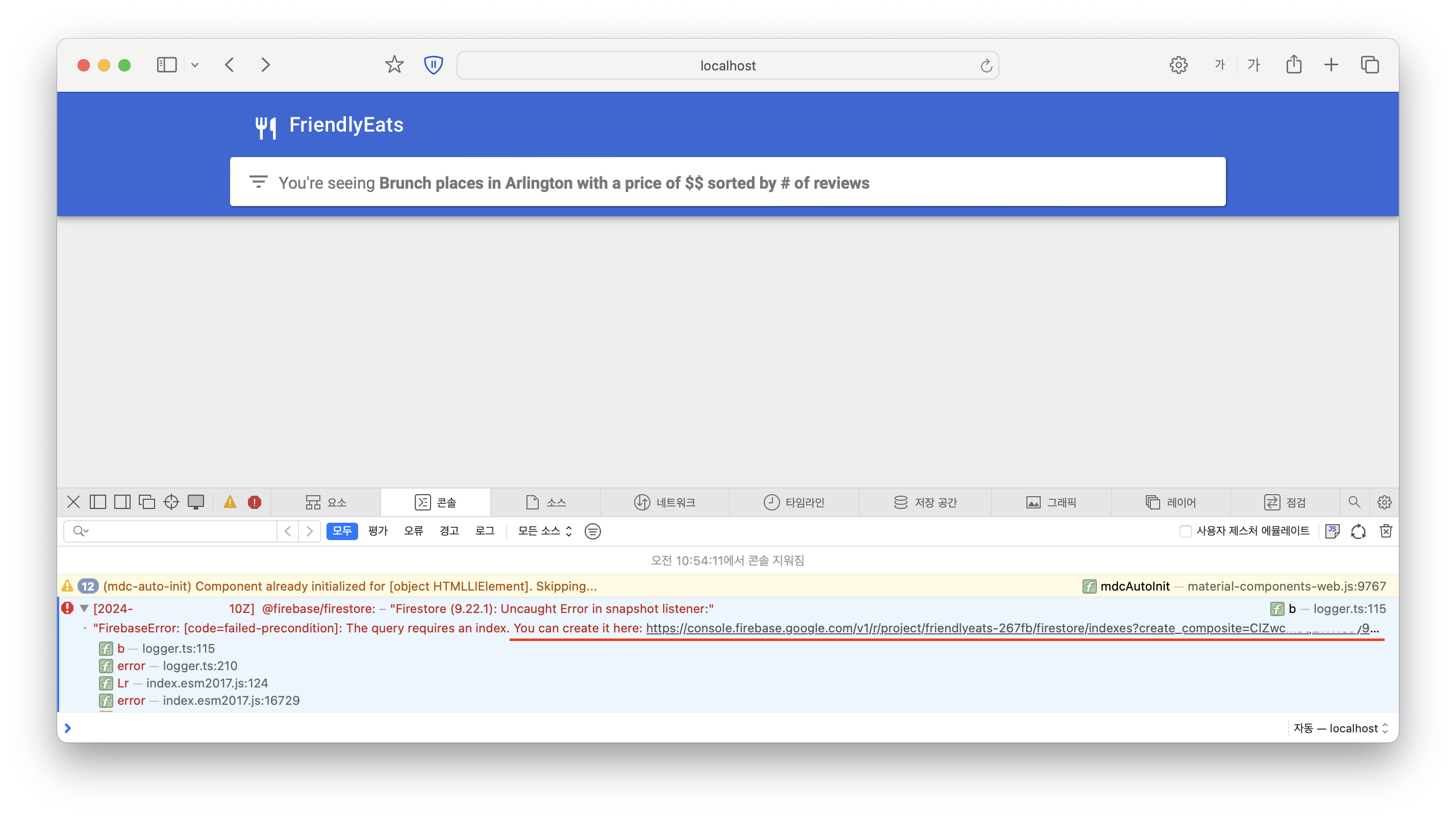The image size is (1456, 818).
Task: Open the 모든 소스 dropdown
Action: click(x=545, y=531)
